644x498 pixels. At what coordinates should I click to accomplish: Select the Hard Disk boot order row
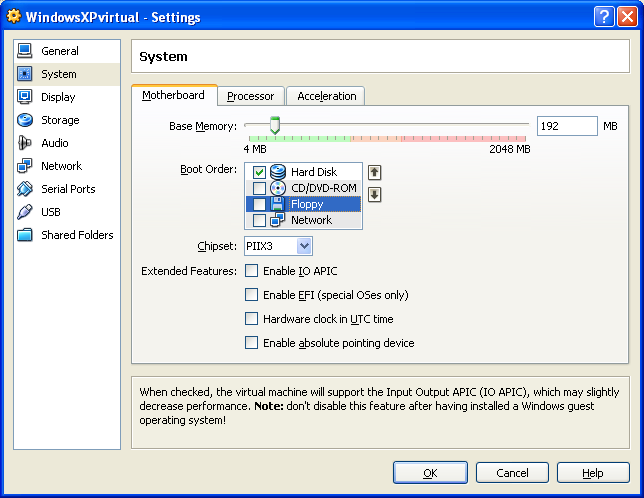(304, 172)
